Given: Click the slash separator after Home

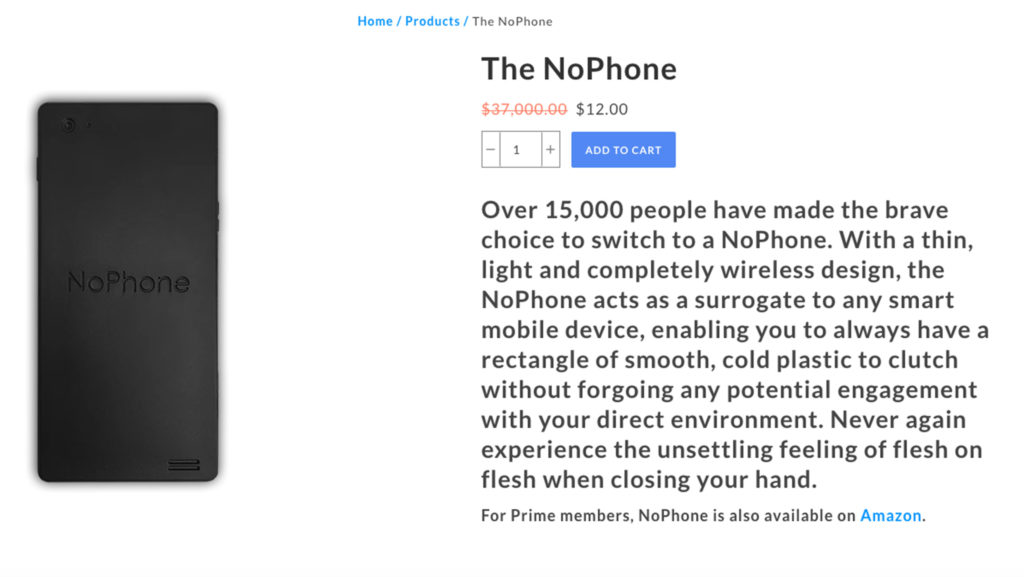Looking at the screenshot, I should pos(399,21).
